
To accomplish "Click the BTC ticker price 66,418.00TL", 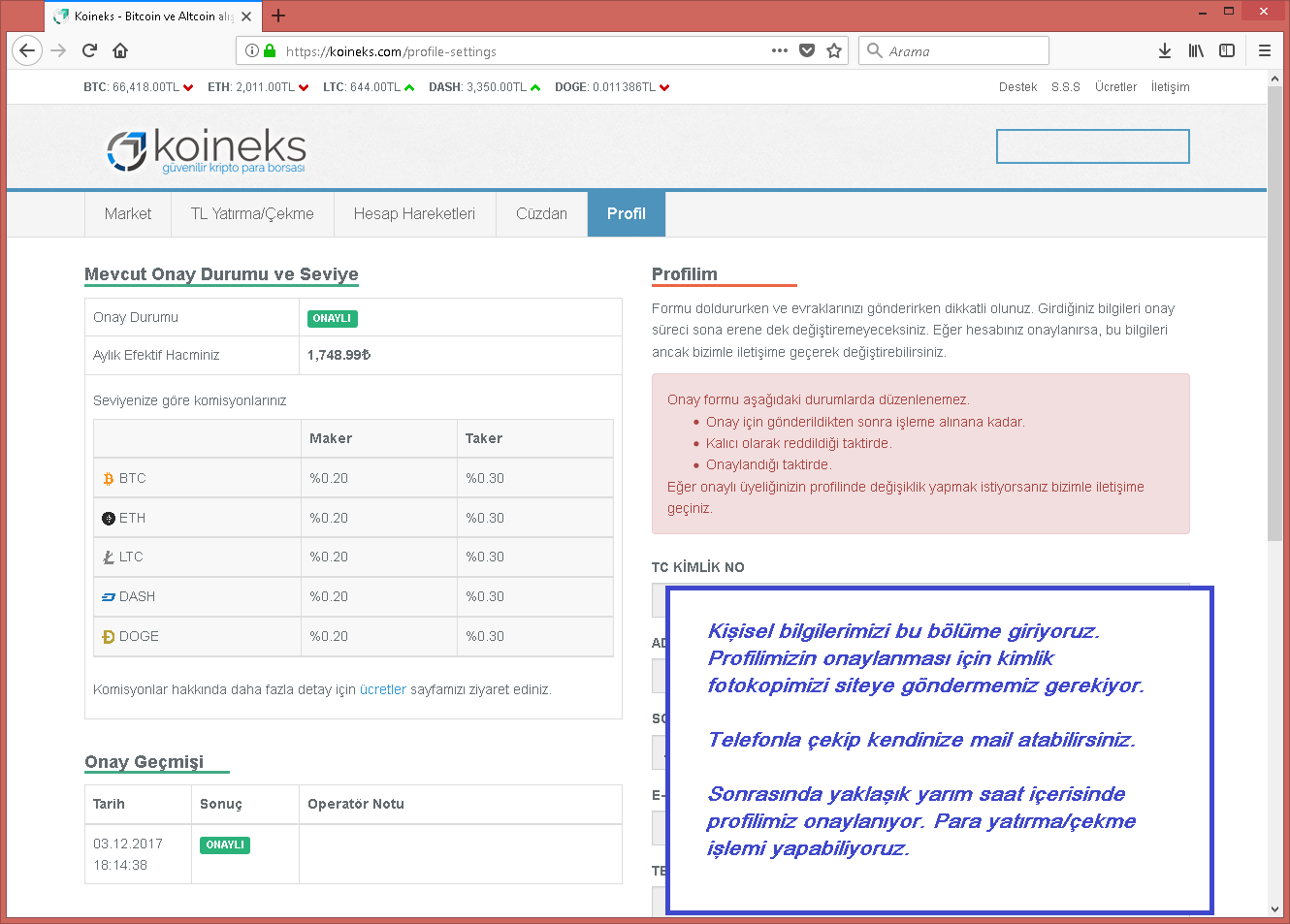I will 146,87.
